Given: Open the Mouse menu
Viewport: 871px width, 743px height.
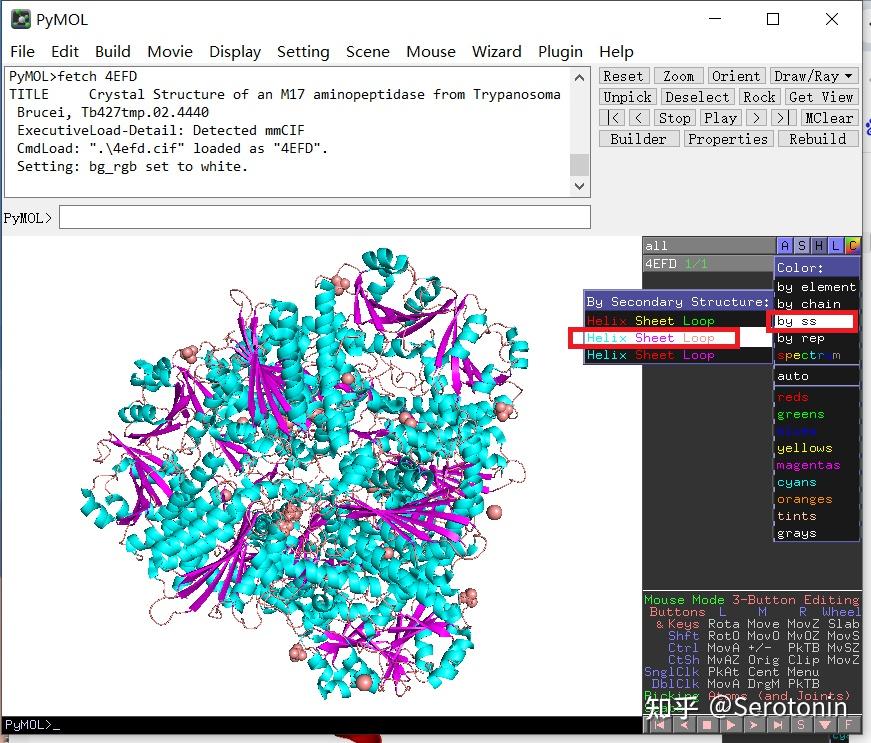Looking at the screenshot, I should coord(431,52).
